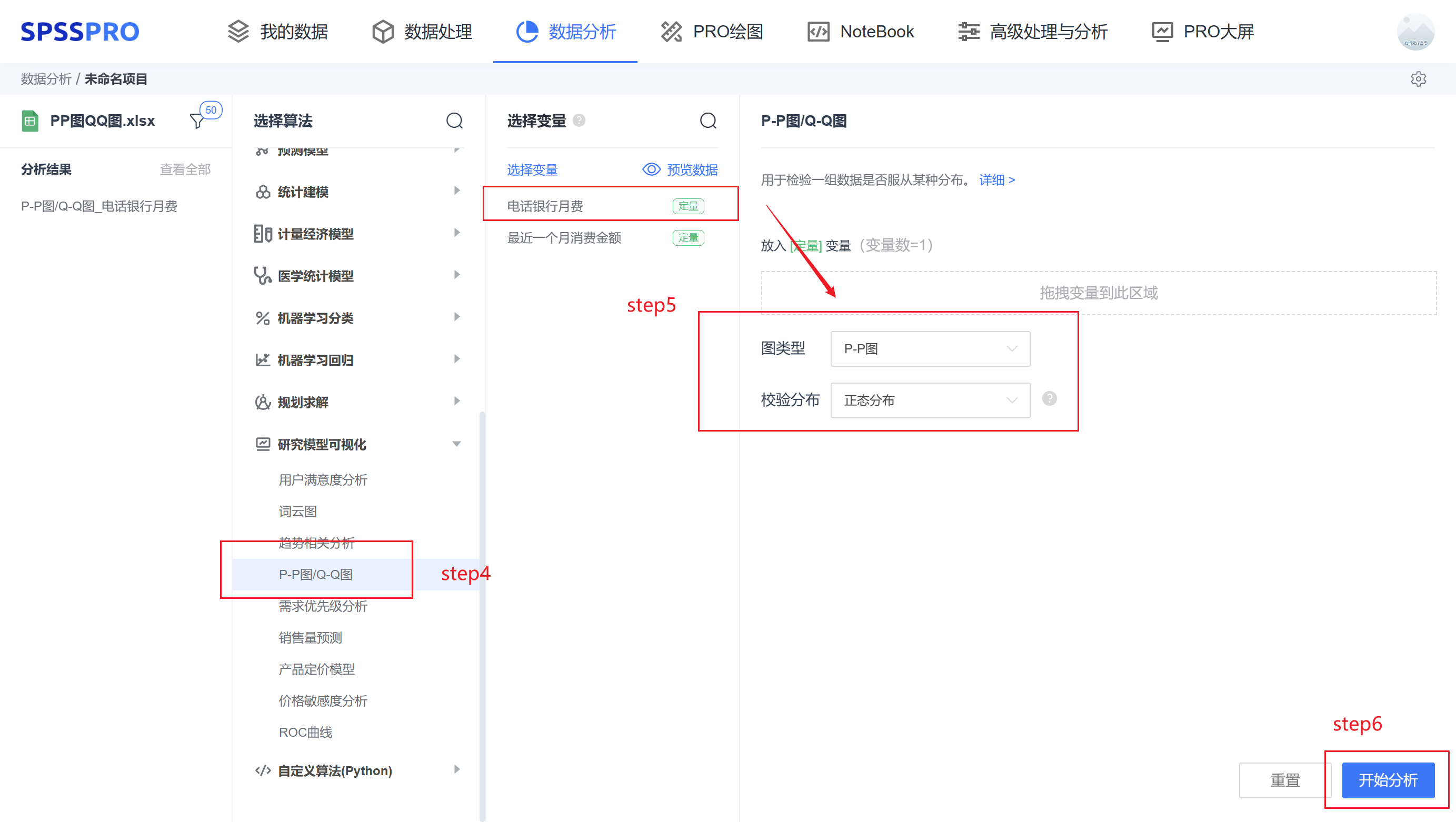Open 图类型 dropdown showing P-P图
Viewport: 1456px width, 822px height.
tap(930, 348)
